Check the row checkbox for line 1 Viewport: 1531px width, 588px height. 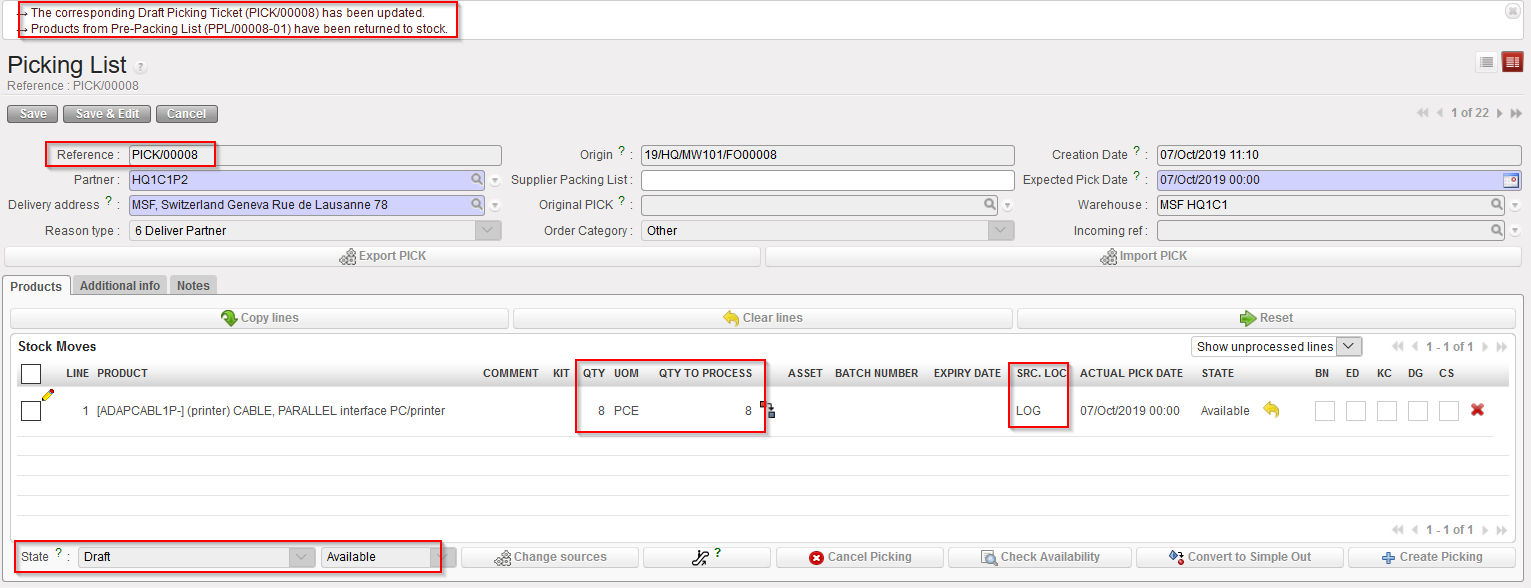pos(31,410)
